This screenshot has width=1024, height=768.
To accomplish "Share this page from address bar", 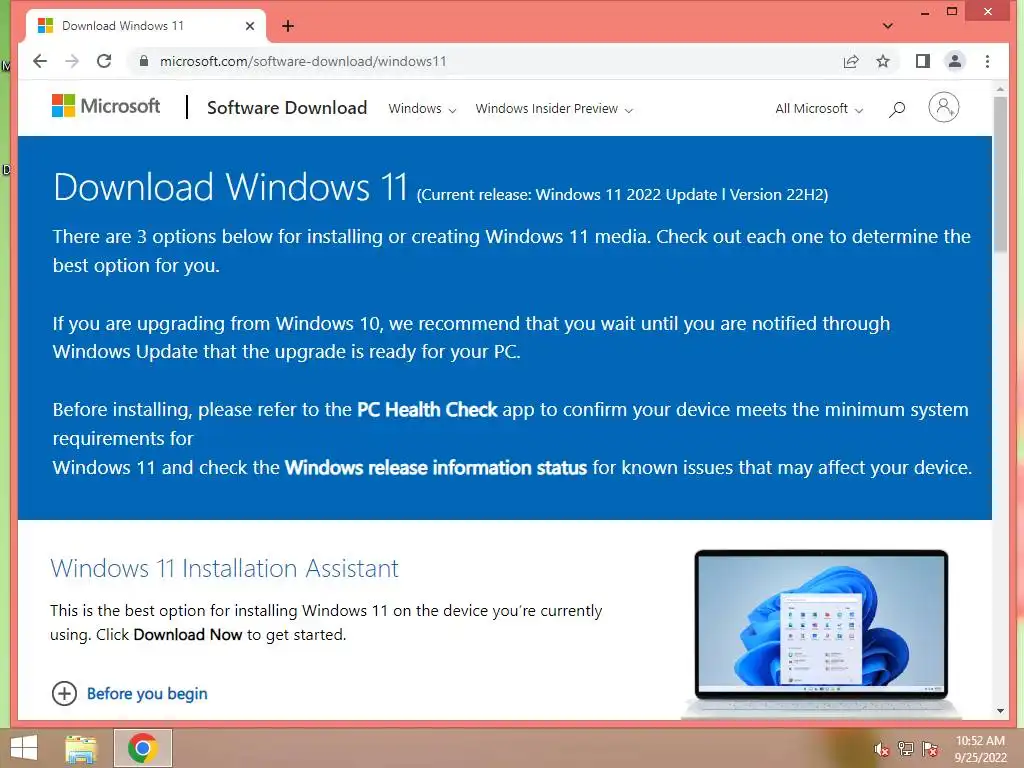I will click(851, 61).
